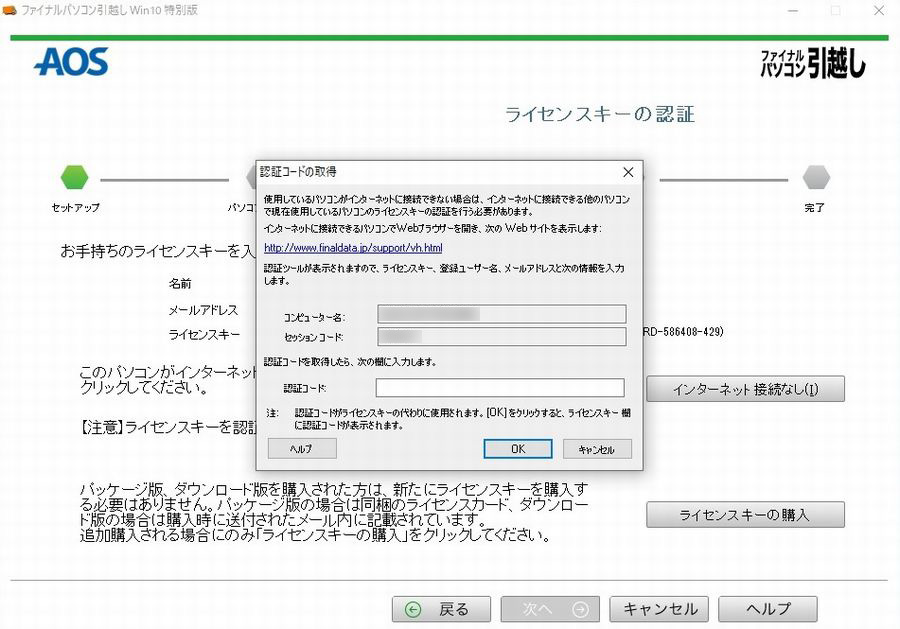Screen dimensions: 900x629
Task: Click the RD-586408-429) example text
Action: point(683,332)
